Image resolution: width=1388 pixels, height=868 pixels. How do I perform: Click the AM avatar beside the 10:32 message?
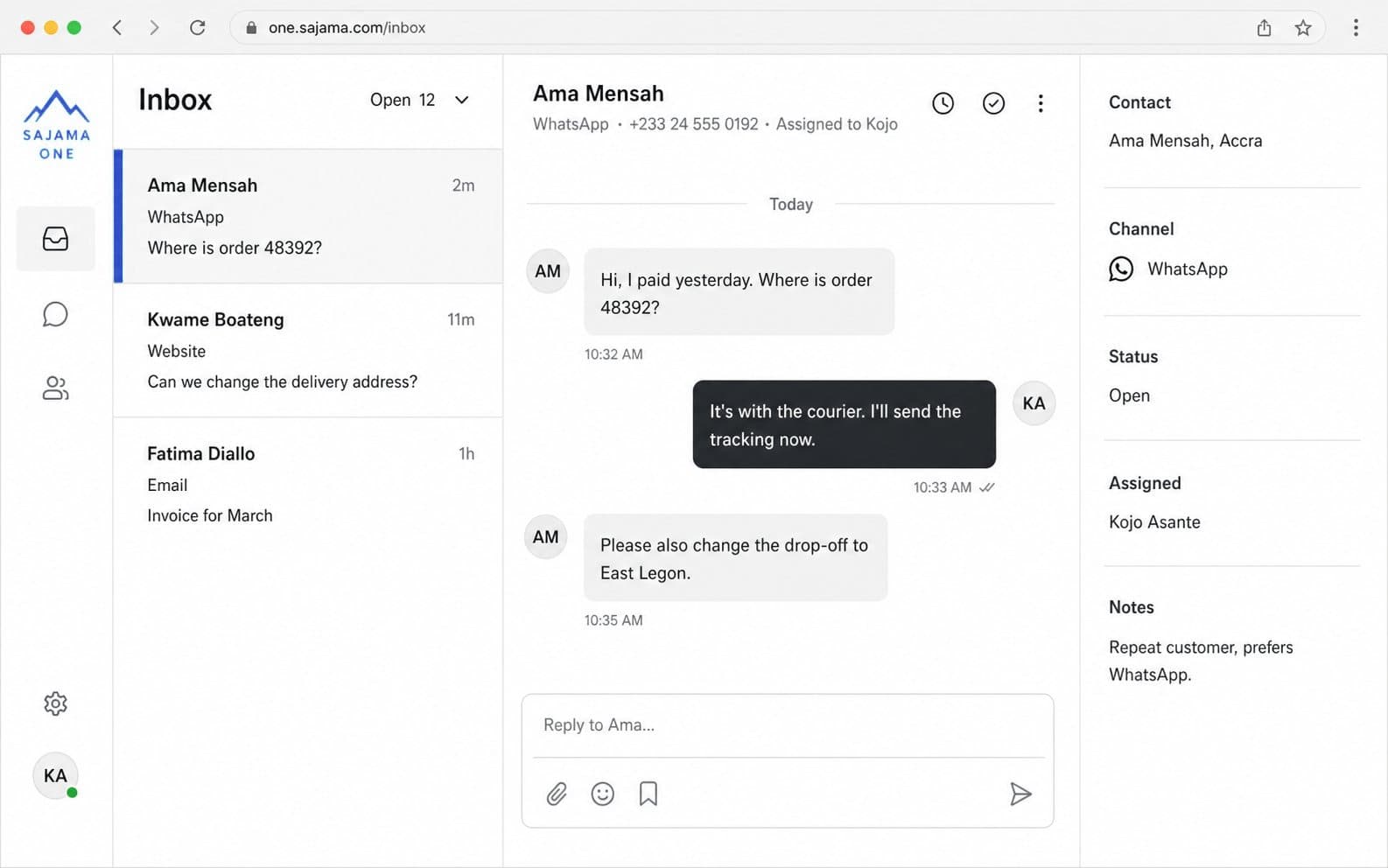[548, 270]
